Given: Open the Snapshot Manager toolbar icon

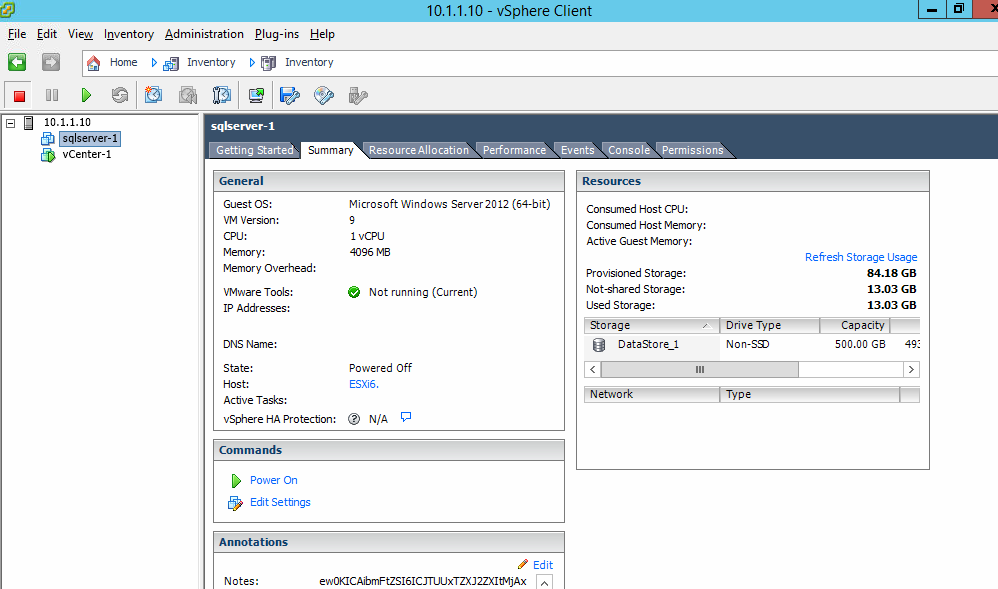Looking at the screenshot, I should [x=221, y=96].
